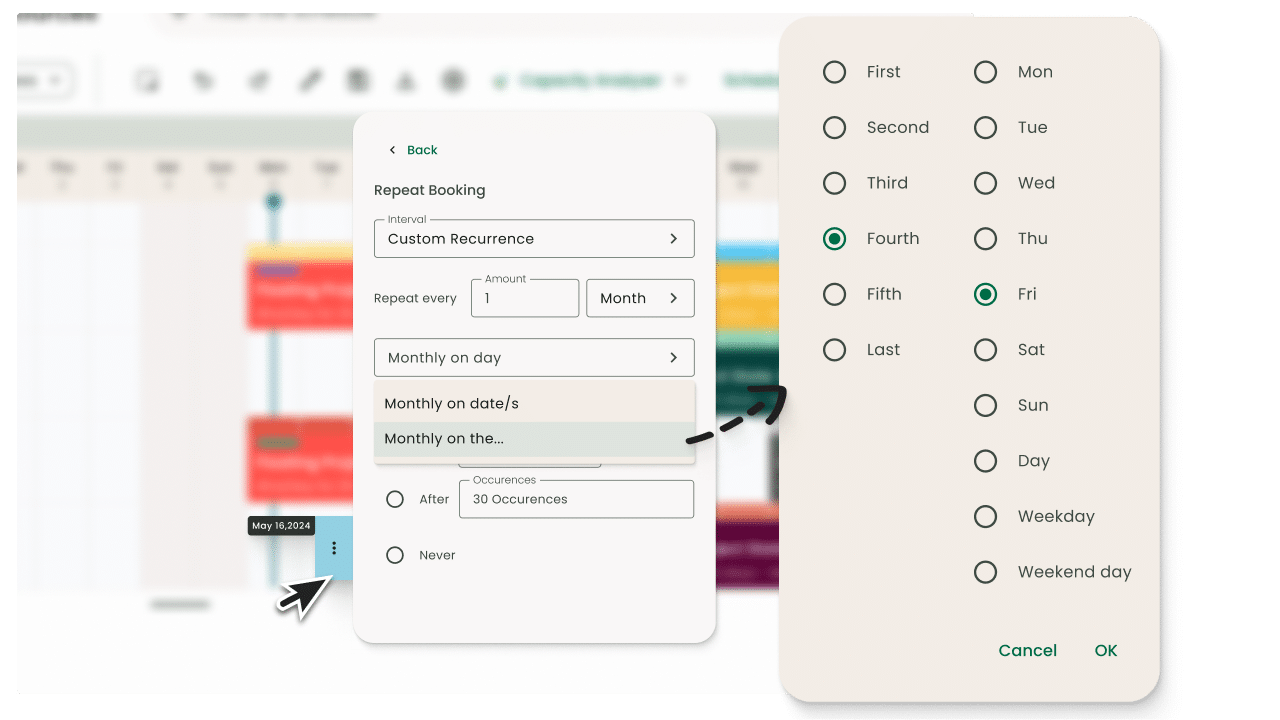Click the Cancel button
This screenshot has width=1280, height=720.
pyautogui.click(x=1027, y=650)
